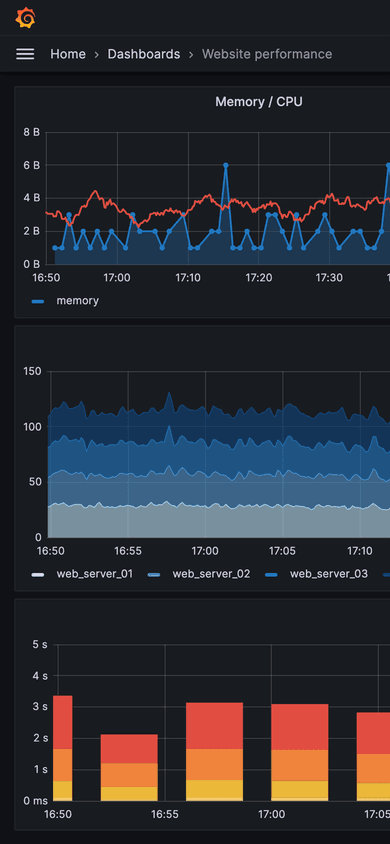Click the 16:55 label under bar chart
The image size is (390, 844).
coord(165,814)
